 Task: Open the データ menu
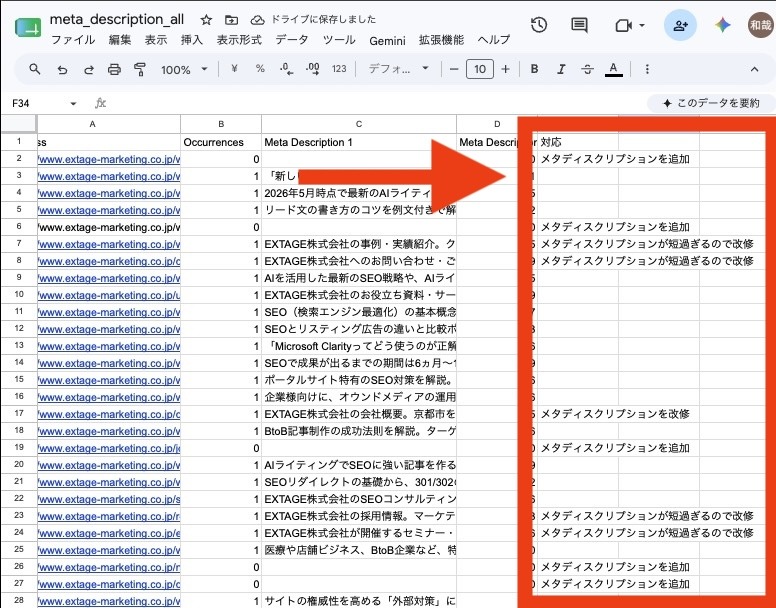coord(292,40)
